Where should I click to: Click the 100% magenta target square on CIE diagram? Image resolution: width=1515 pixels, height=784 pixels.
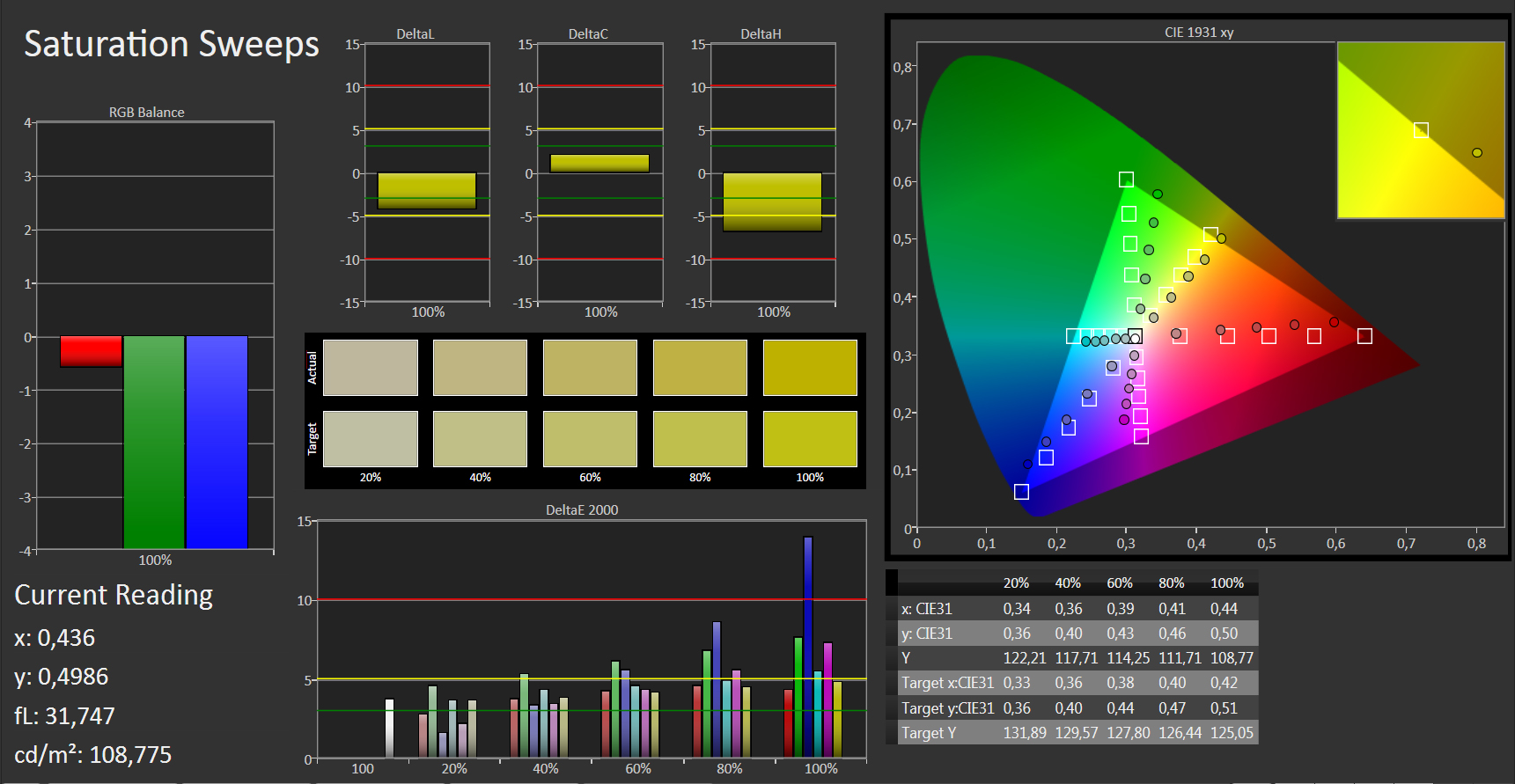(1141, 436)
